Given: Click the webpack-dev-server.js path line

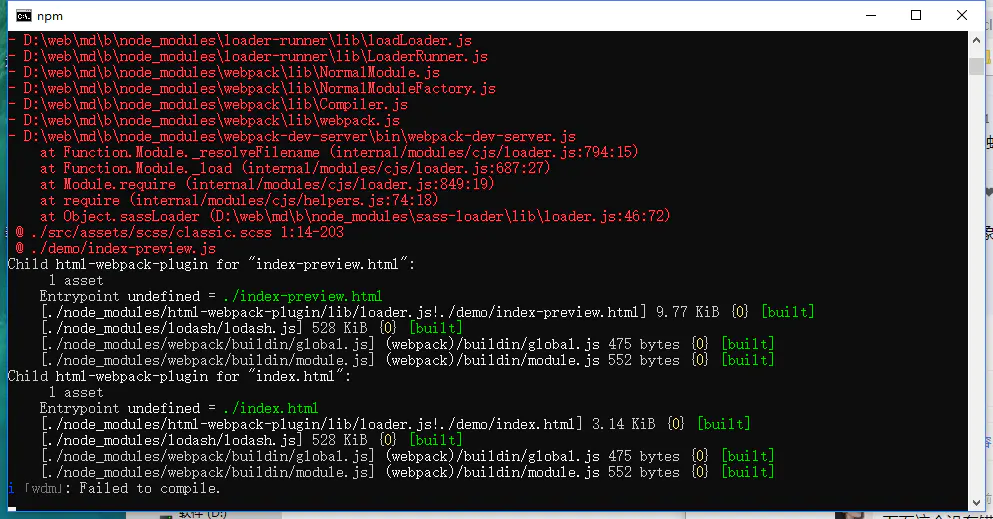Looking at the screenshot, I should [292, 137].
